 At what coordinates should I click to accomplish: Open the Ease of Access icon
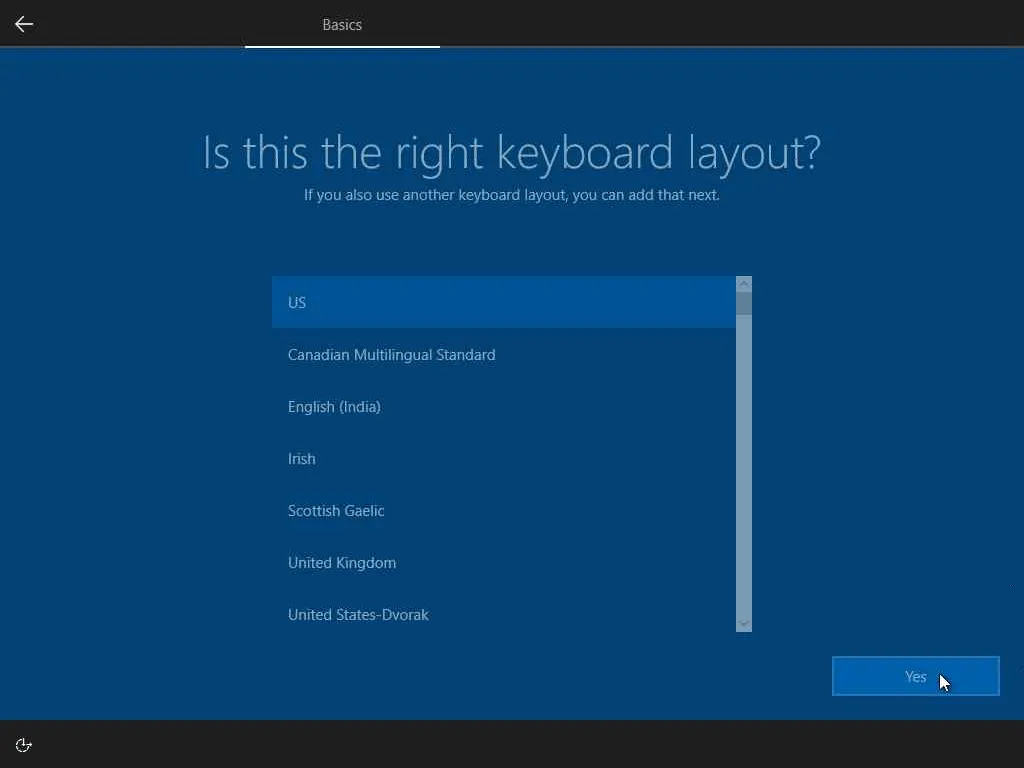24,745
